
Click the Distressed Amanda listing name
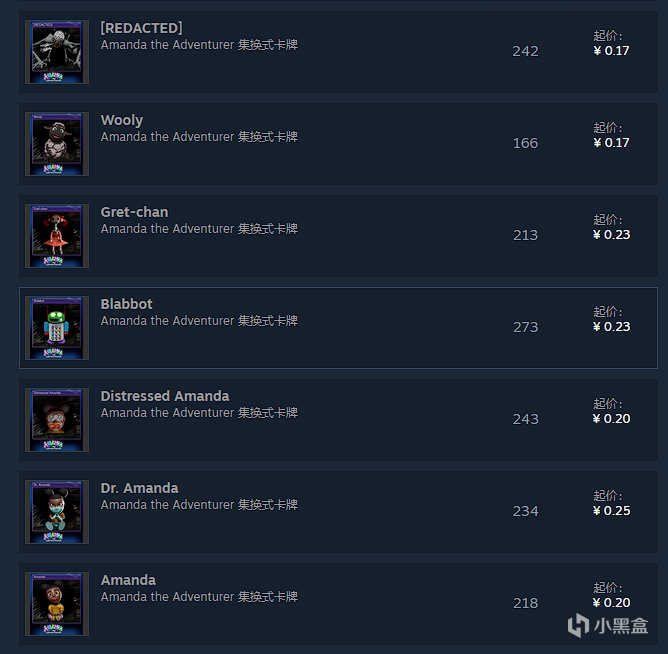pos(165,396)
